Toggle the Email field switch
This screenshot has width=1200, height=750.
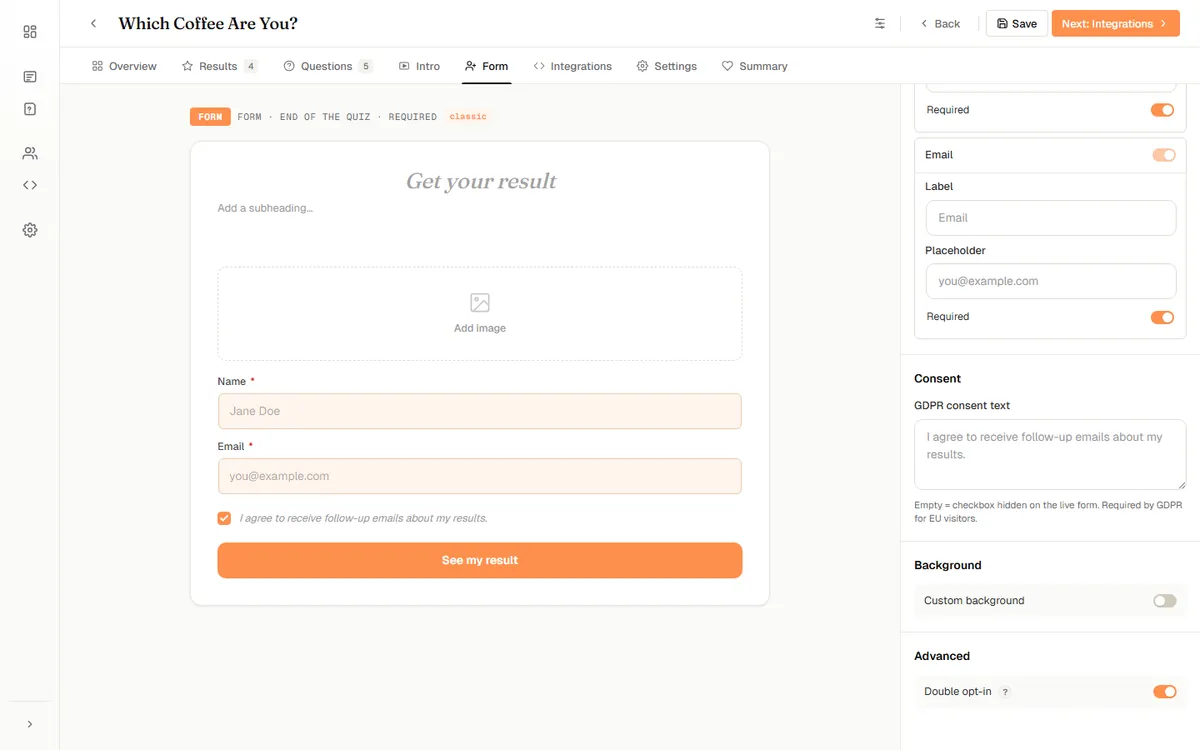coord(1164,155)
